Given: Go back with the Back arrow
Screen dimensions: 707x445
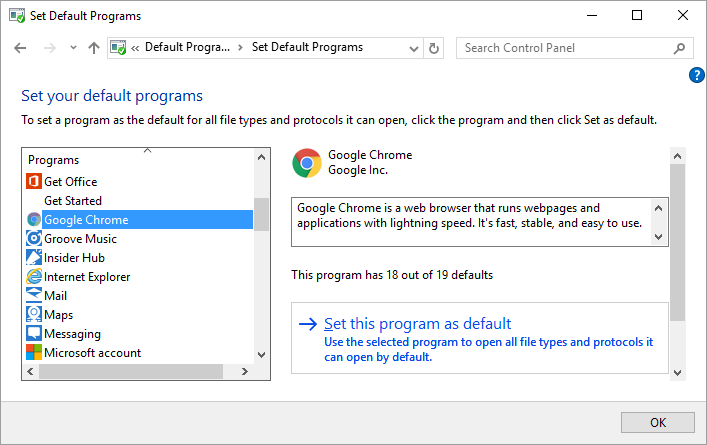Looking at the screenshot, I should (x=20, y=48).
